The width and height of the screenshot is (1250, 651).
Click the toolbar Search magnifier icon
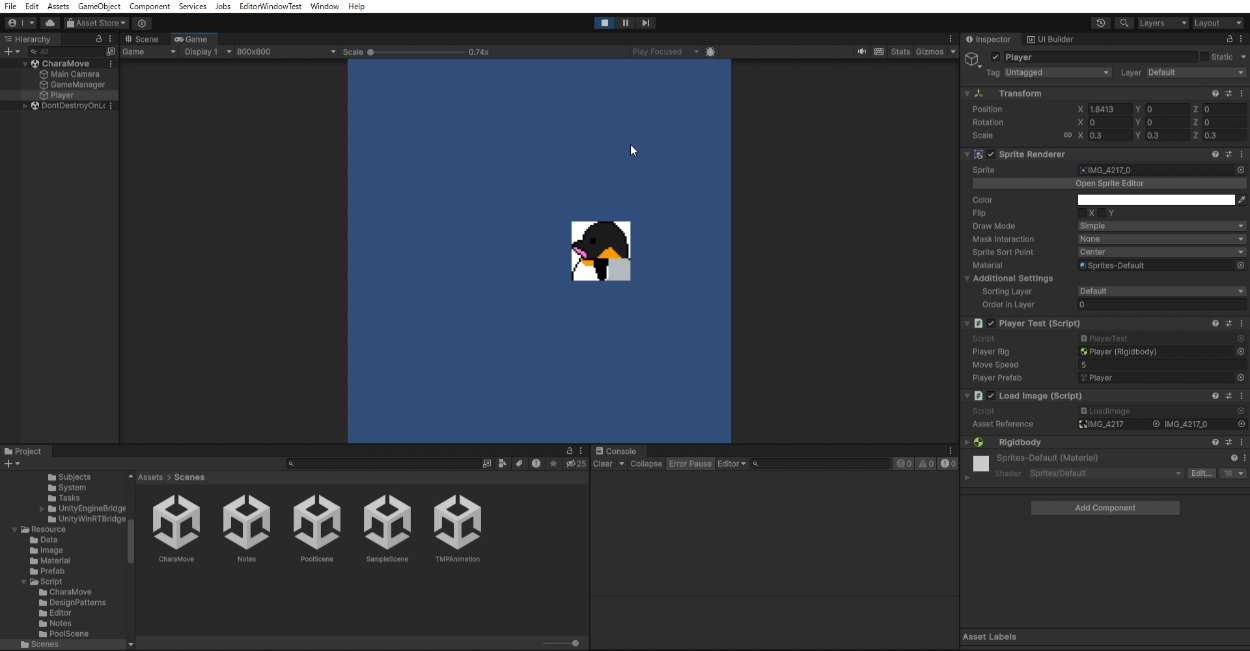click(1124, 23)
